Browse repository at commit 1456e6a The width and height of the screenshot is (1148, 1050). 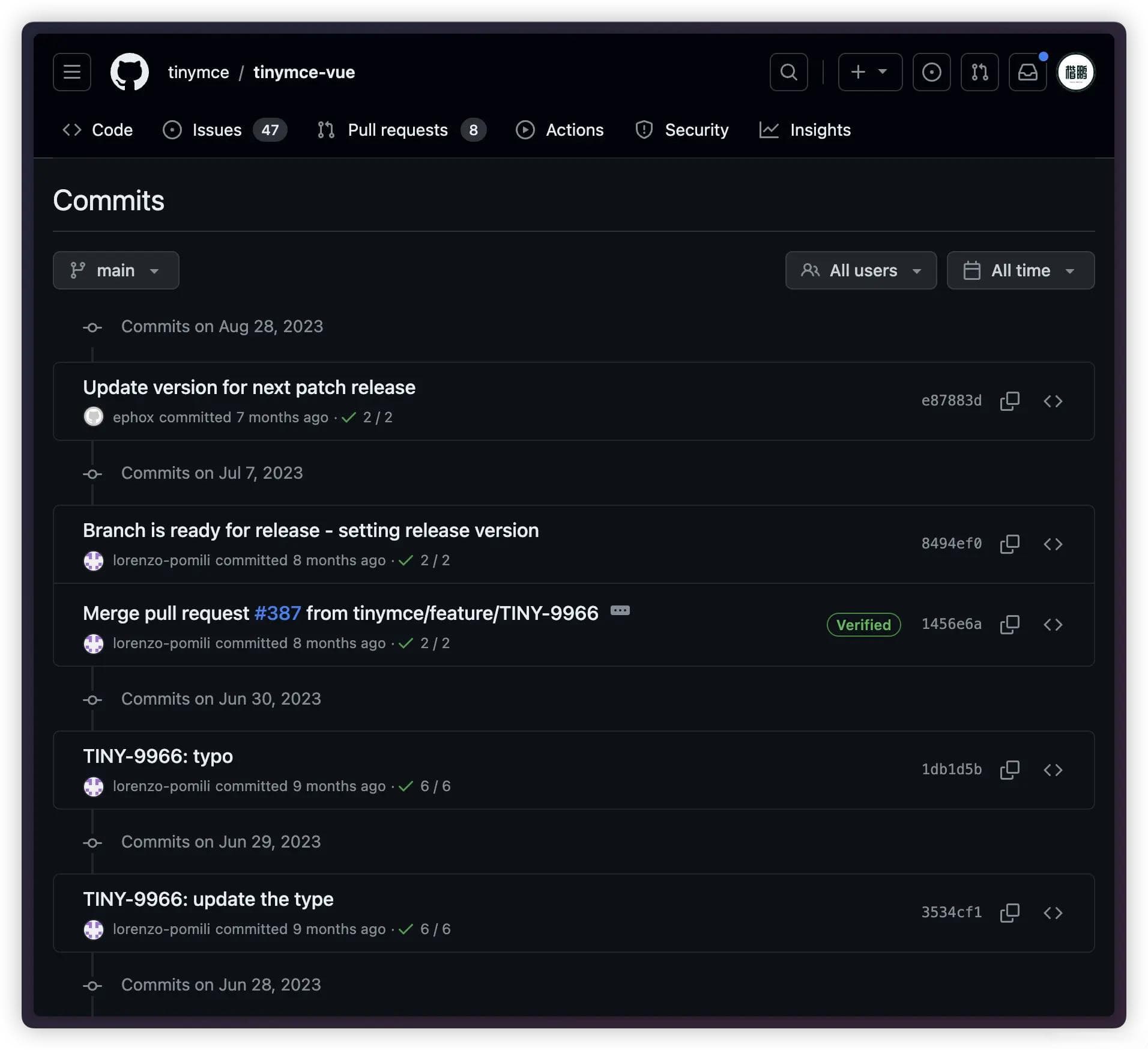pyautogui.click(x=1053, y=624)
